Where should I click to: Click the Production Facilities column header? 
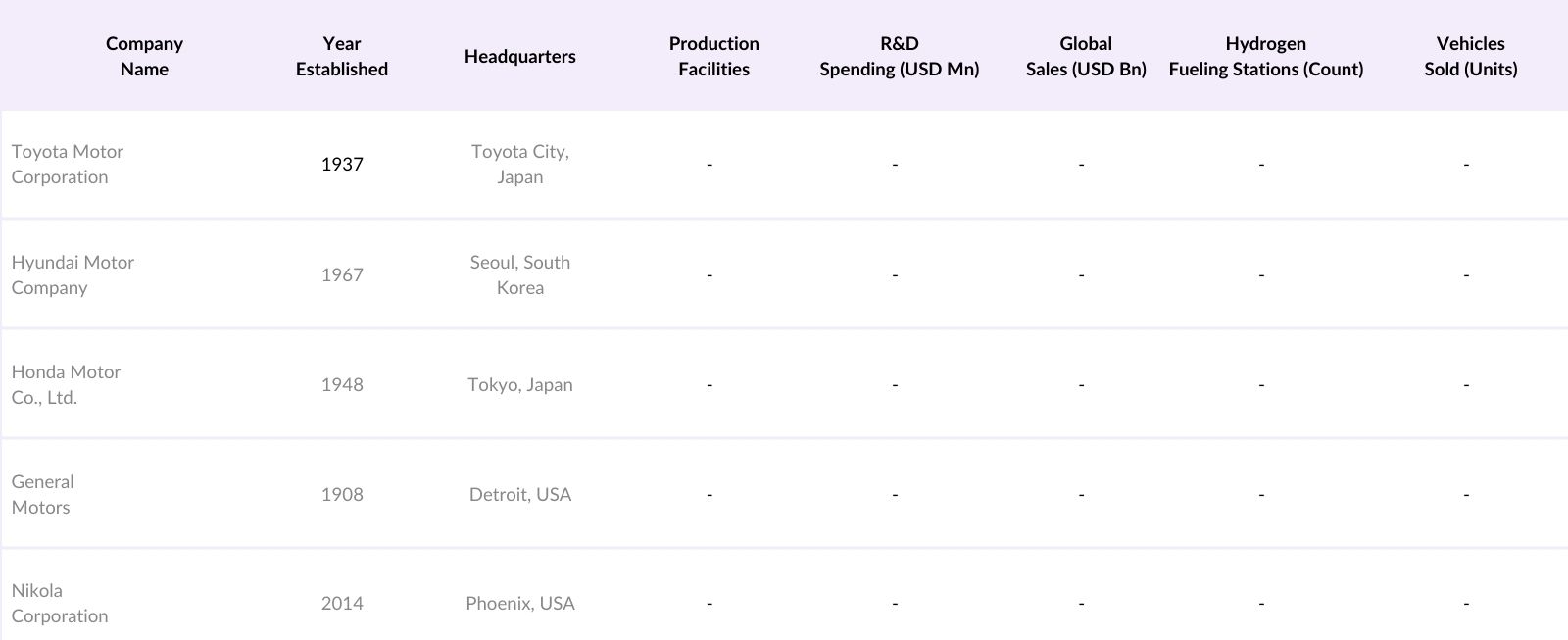713,56
